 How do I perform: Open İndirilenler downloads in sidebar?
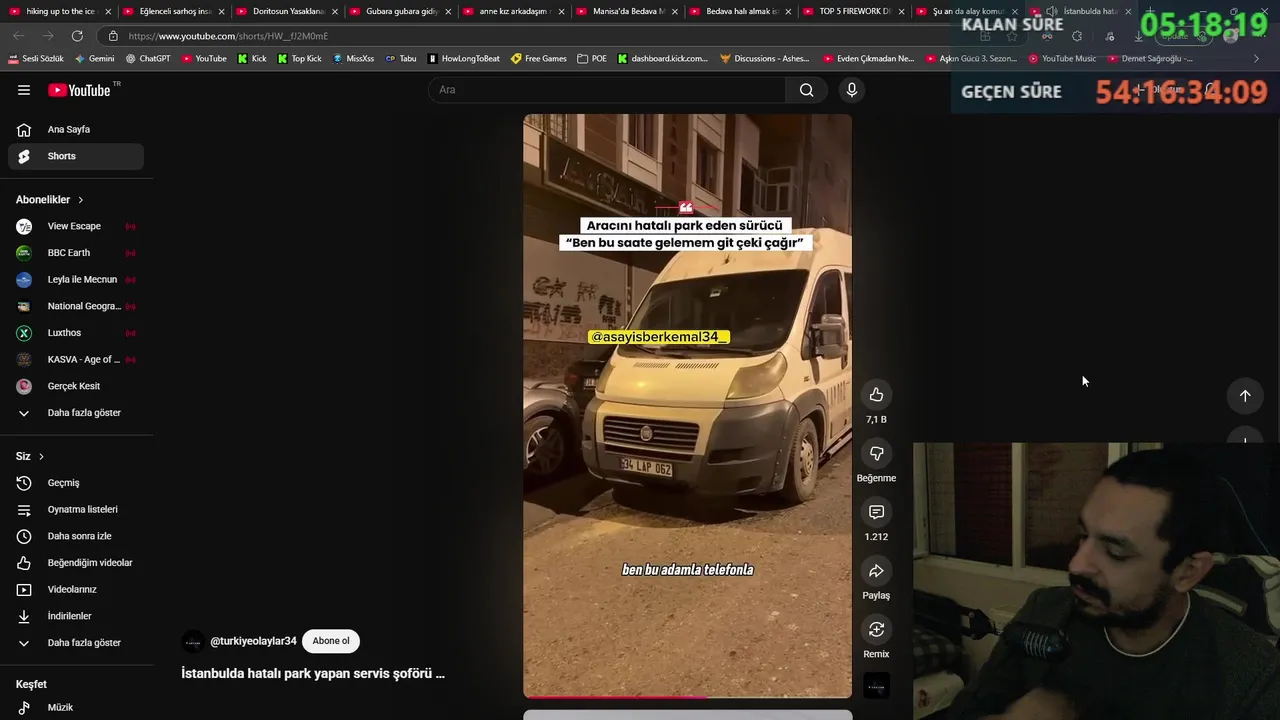76,616
